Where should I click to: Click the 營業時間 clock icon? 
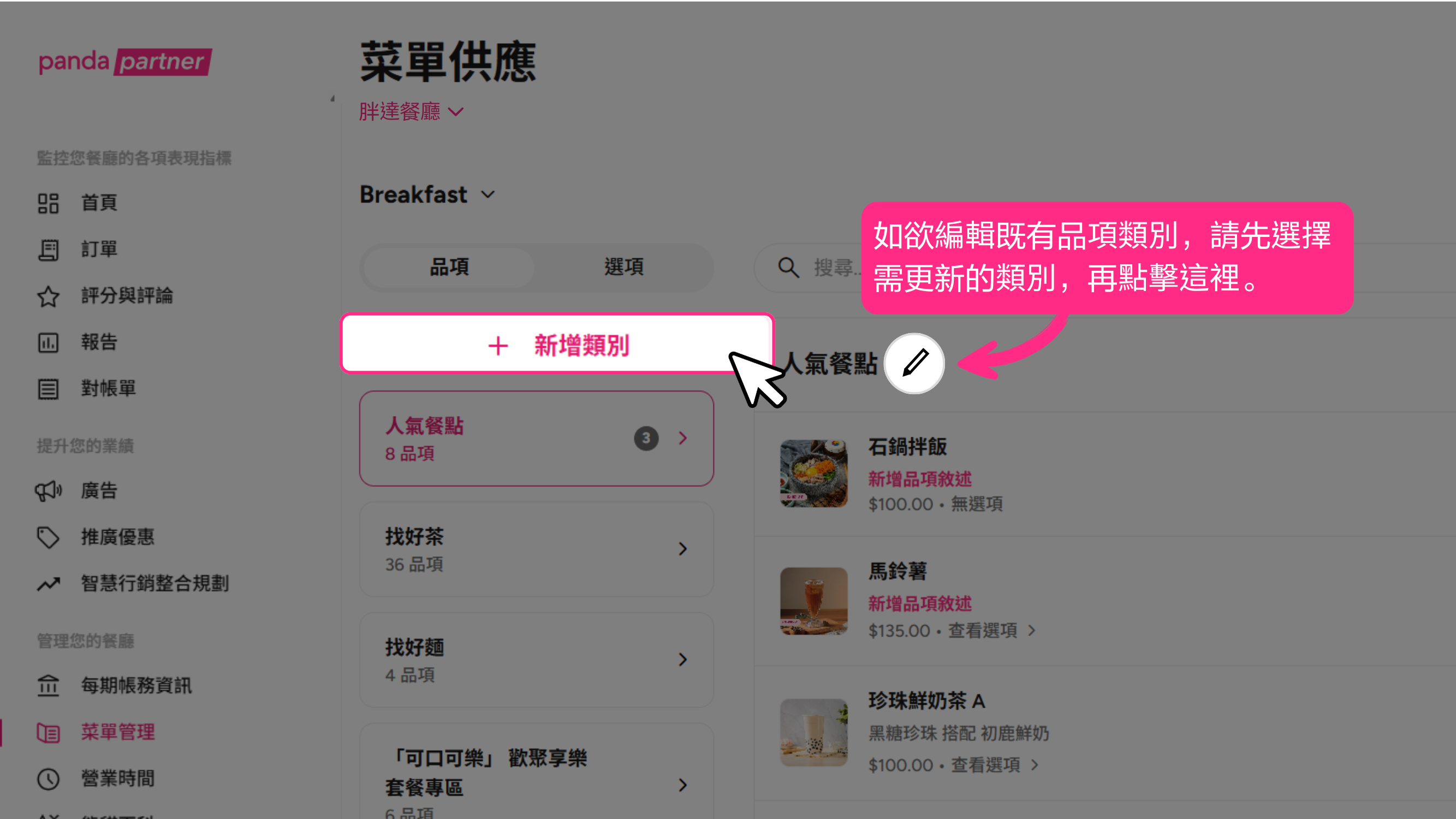pyautogui.click(x=48, y=778)
